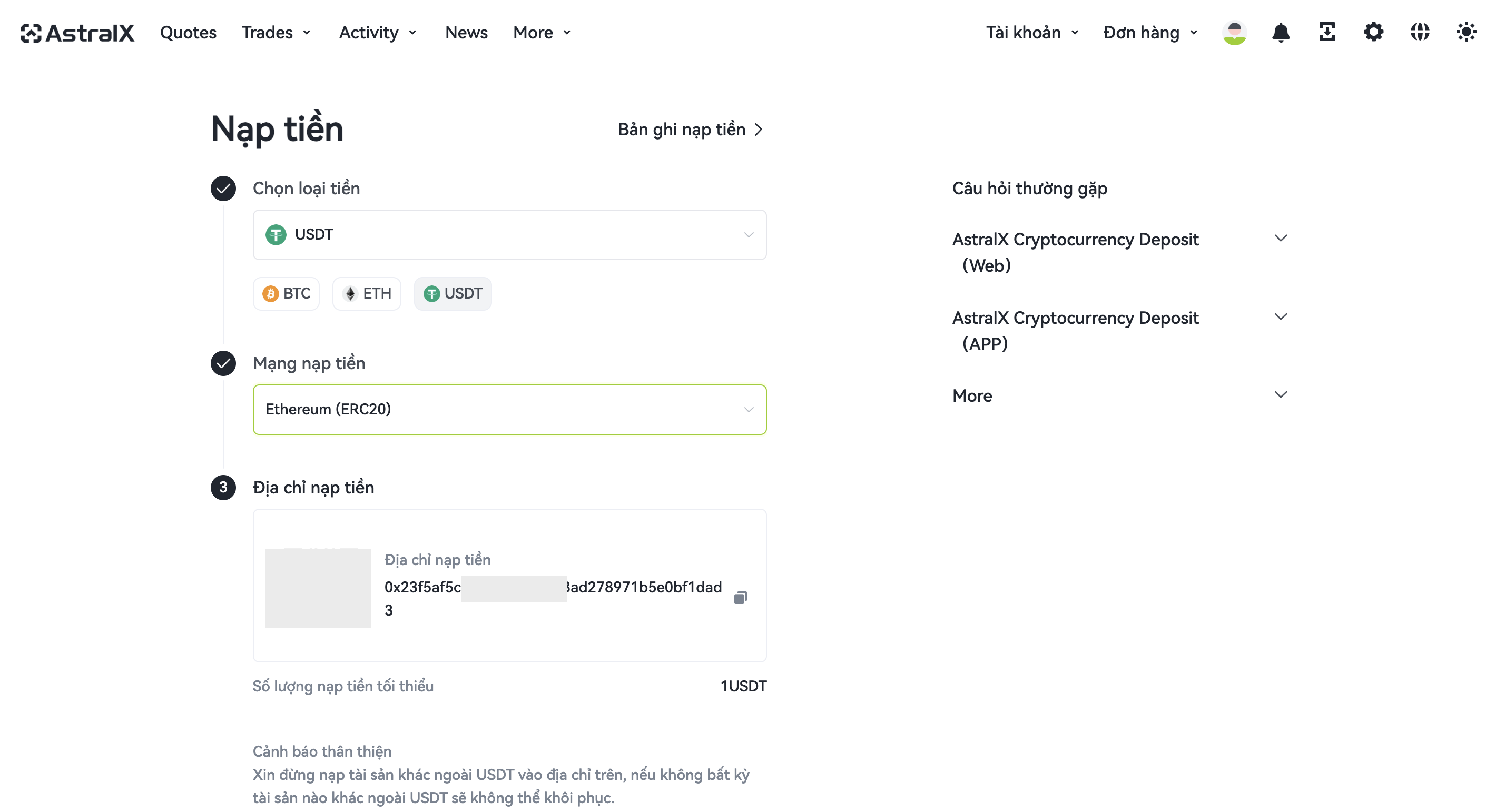Click the Chọn loại tiền step checkmark
Screen dimensions: 1495x812
223,189
